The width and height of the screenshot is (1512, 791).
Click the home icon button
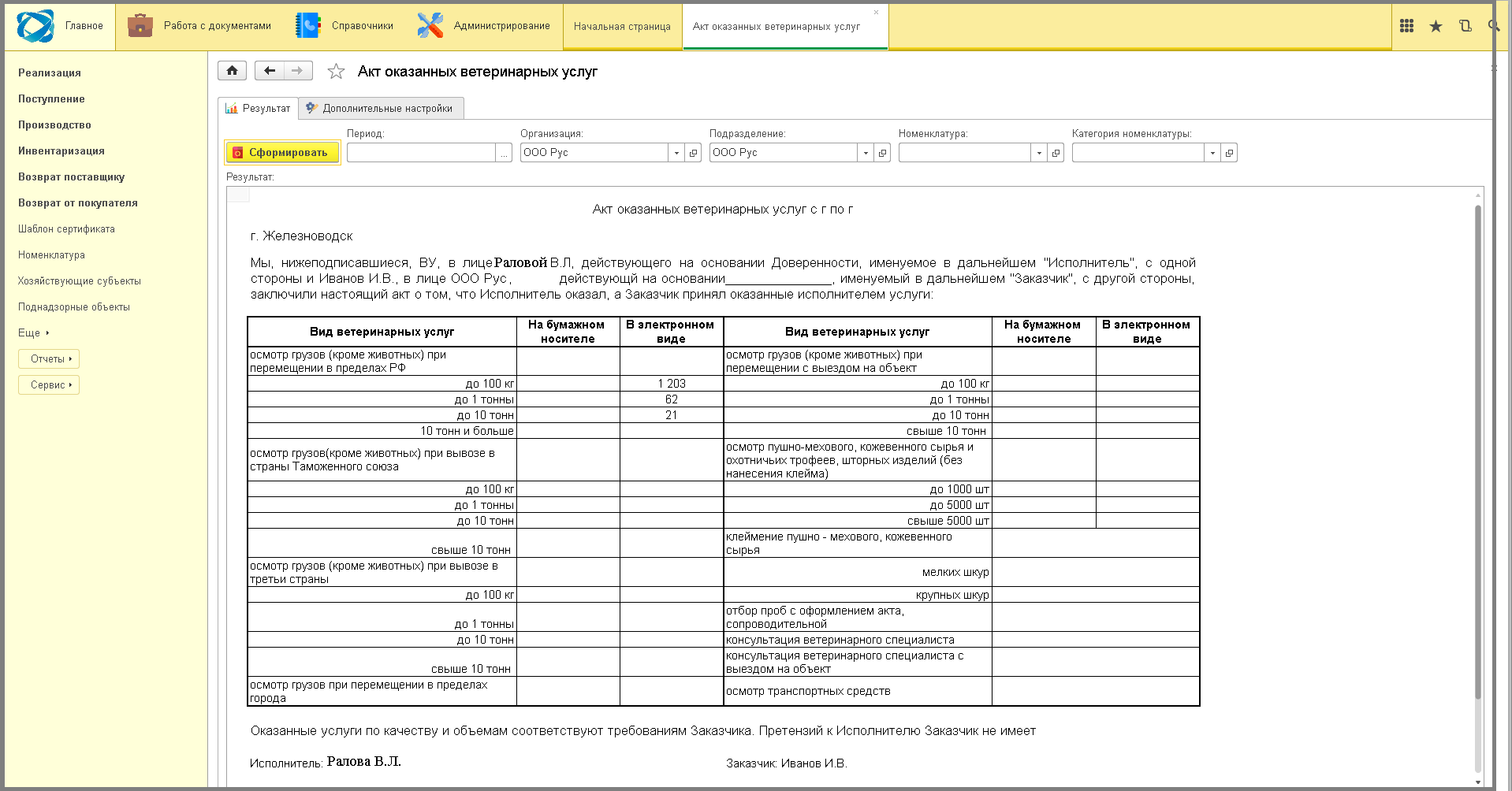point(232,71)
